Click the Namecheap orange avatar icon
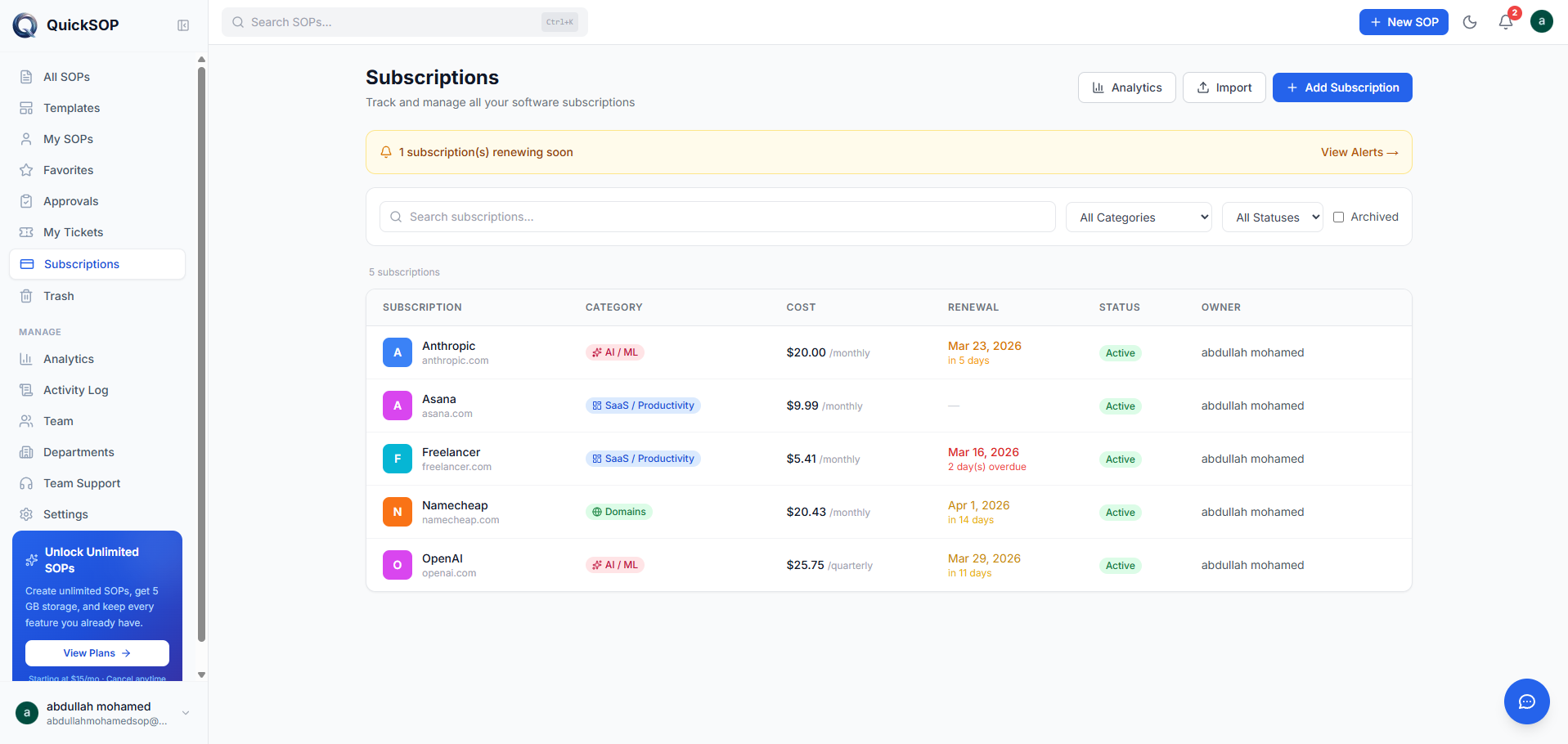The image size is (1568, 744). pyautogui.click(x=398, y=512)
